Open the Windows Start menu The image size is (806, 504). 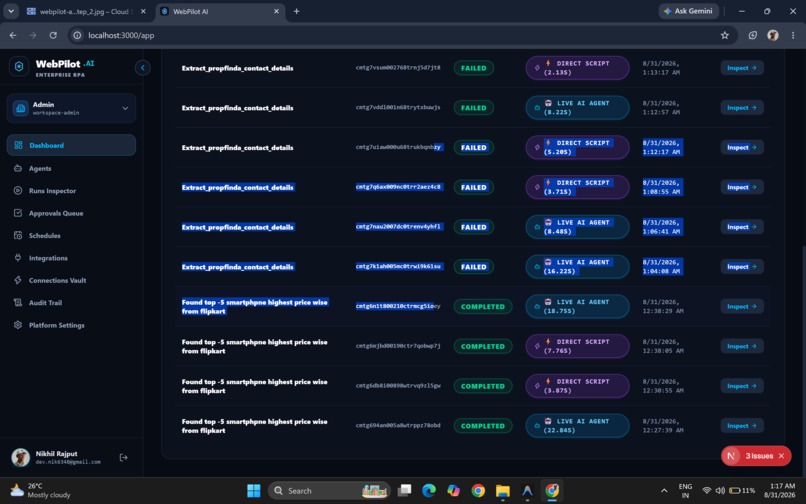pos(254,491)
